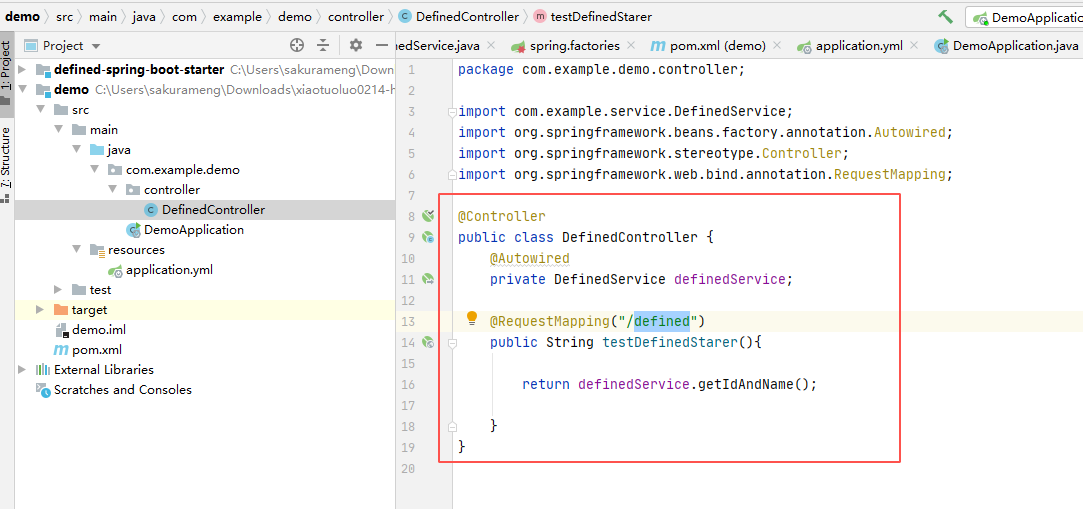Click the Spring bean gutter icon line 8
The width and height of the screenshot is (1083, 509).
(x=428, y=216)
